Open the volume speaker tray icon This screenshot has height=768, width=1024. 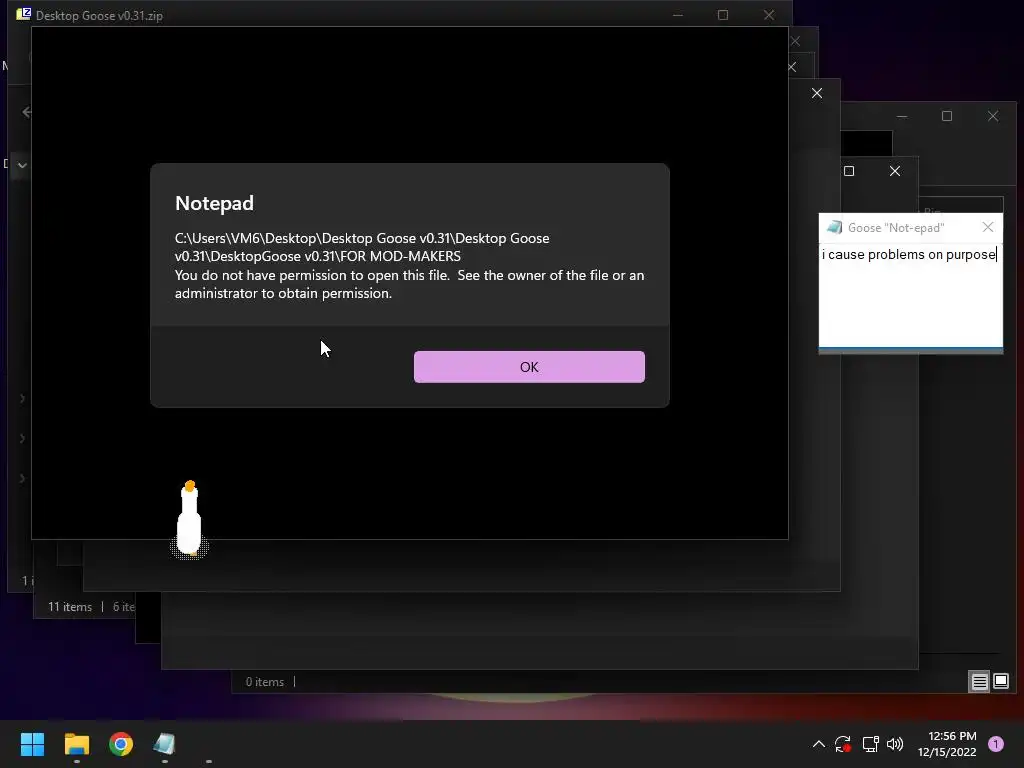[895, 744]
